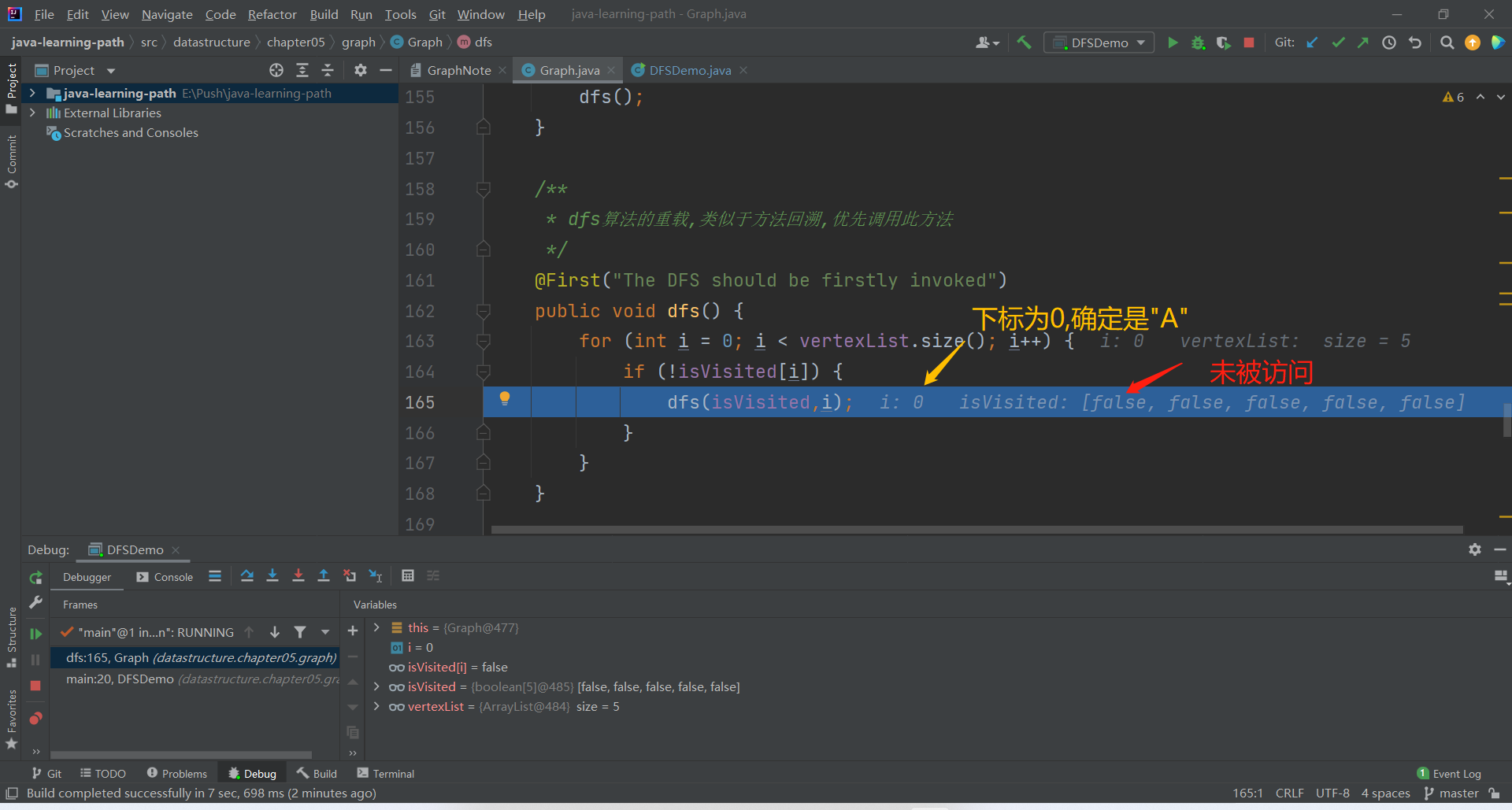The width and height of the screenshot is (1512, 810).
Task: Select opened file locate icon in Project panel
Action: 276,70
